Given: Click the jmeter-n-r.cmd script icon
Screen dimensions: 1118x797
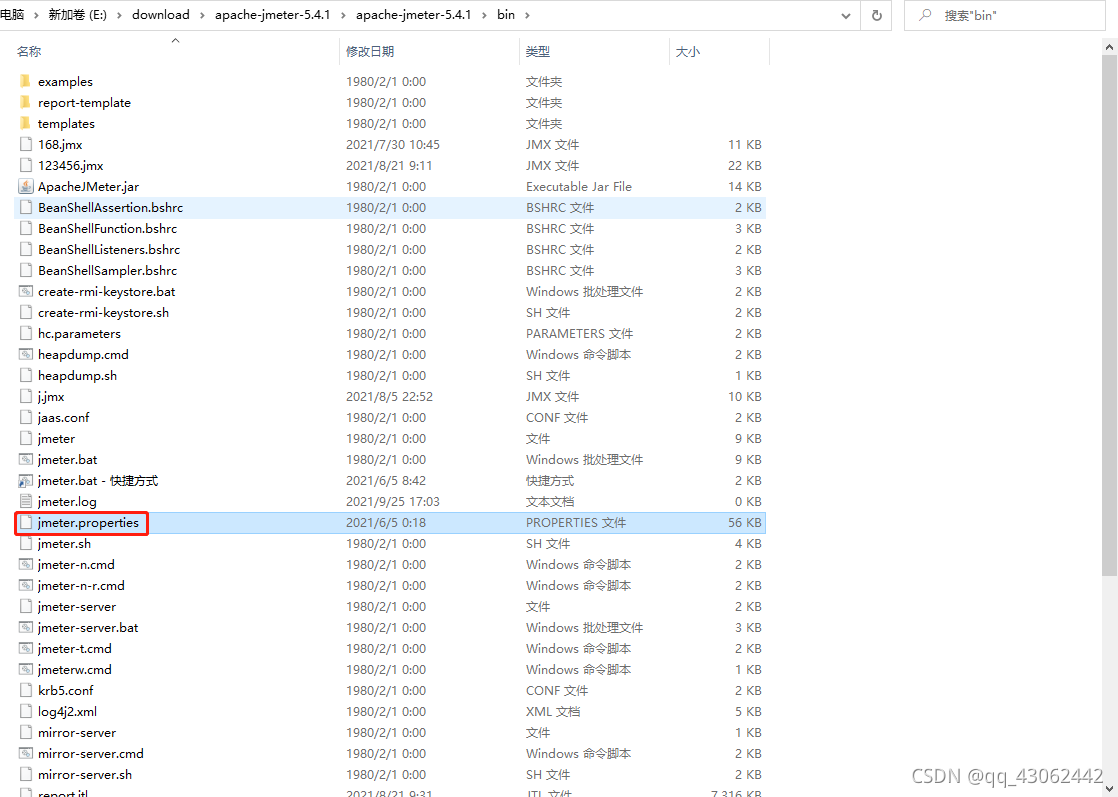Looking at the screenshot, I should point(26,585).
